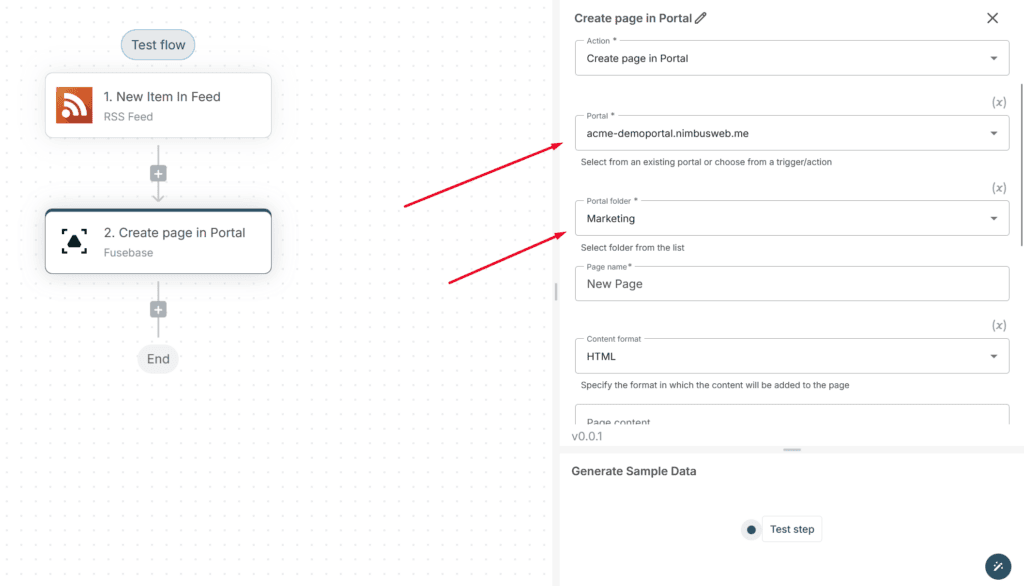Toggle dynamic value (x) for Content format

(x=999, y=325)
